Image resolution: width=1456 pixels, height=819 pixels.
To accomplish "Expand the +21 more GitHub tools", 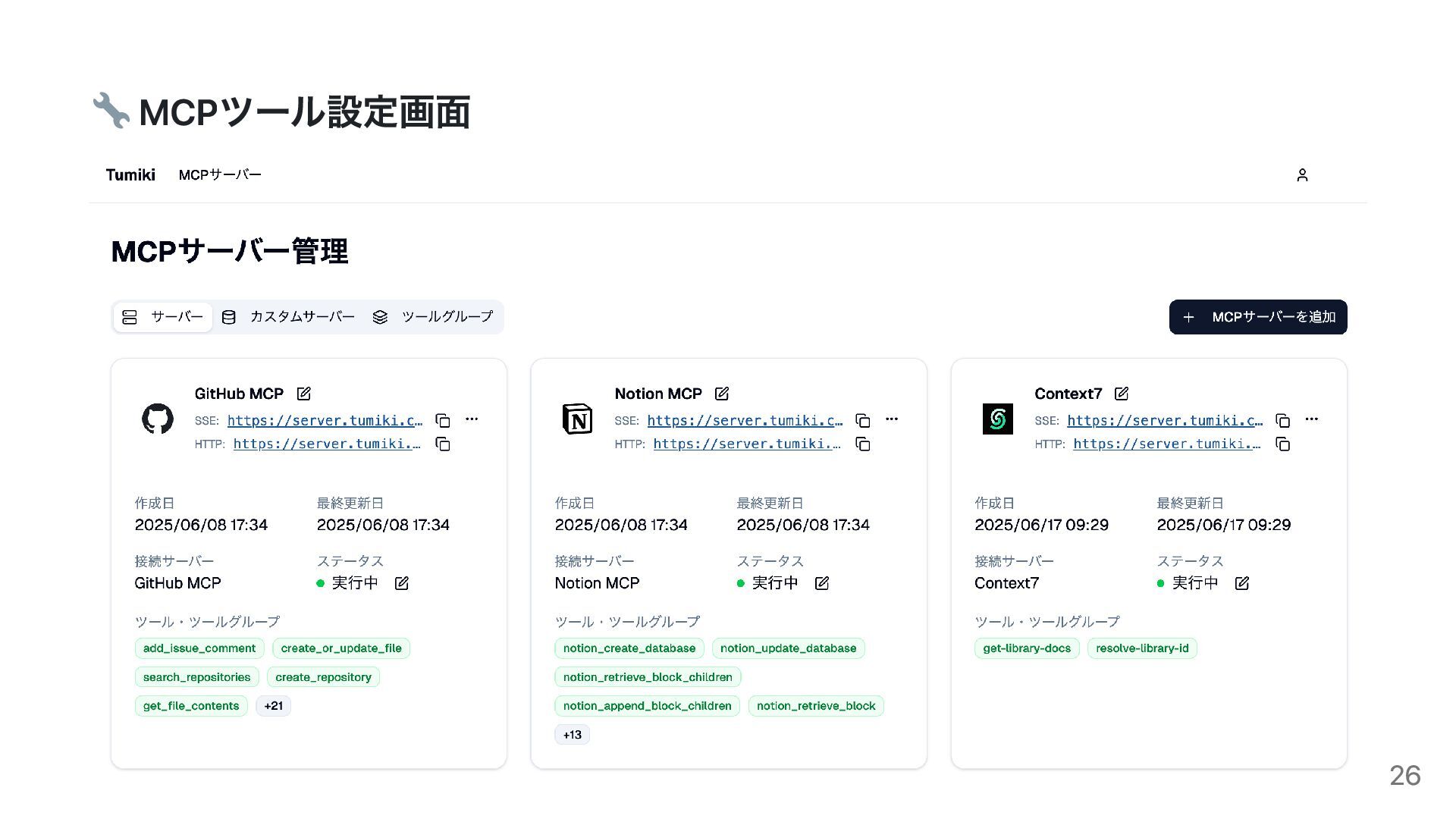I will tap(274, 706).
